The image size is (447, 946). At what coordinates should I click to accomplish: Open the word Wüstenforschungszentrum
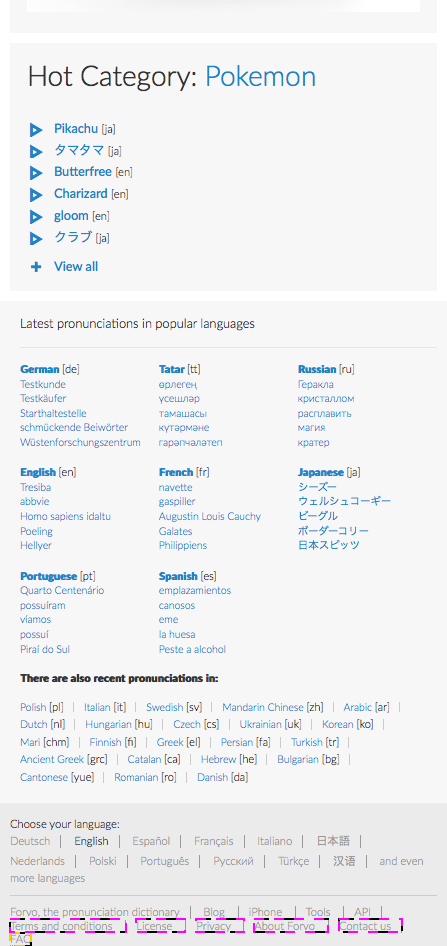coord(80,442)
